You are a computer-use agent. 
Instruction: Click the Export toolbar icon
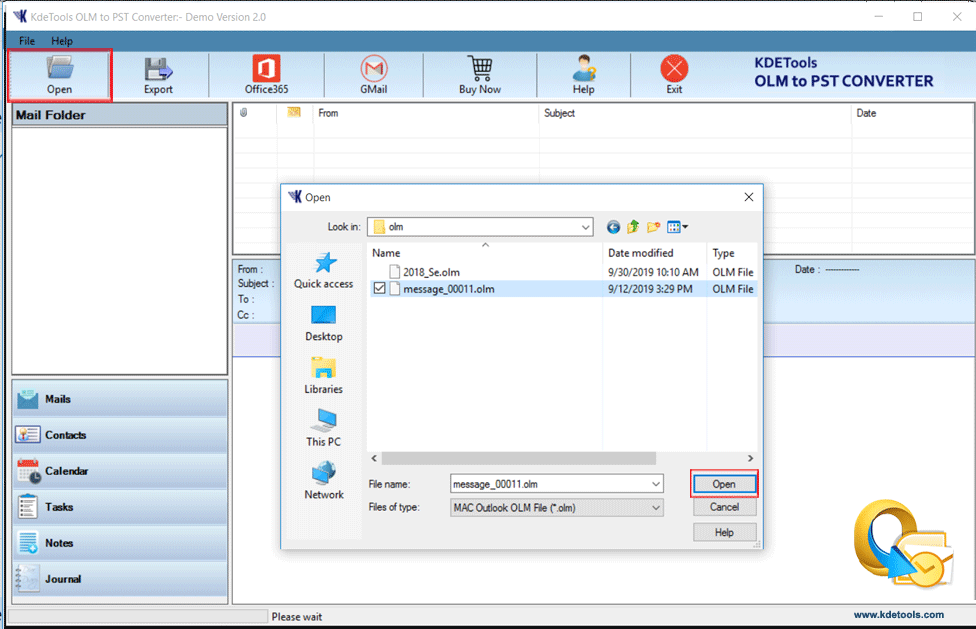tap(158, 75)
